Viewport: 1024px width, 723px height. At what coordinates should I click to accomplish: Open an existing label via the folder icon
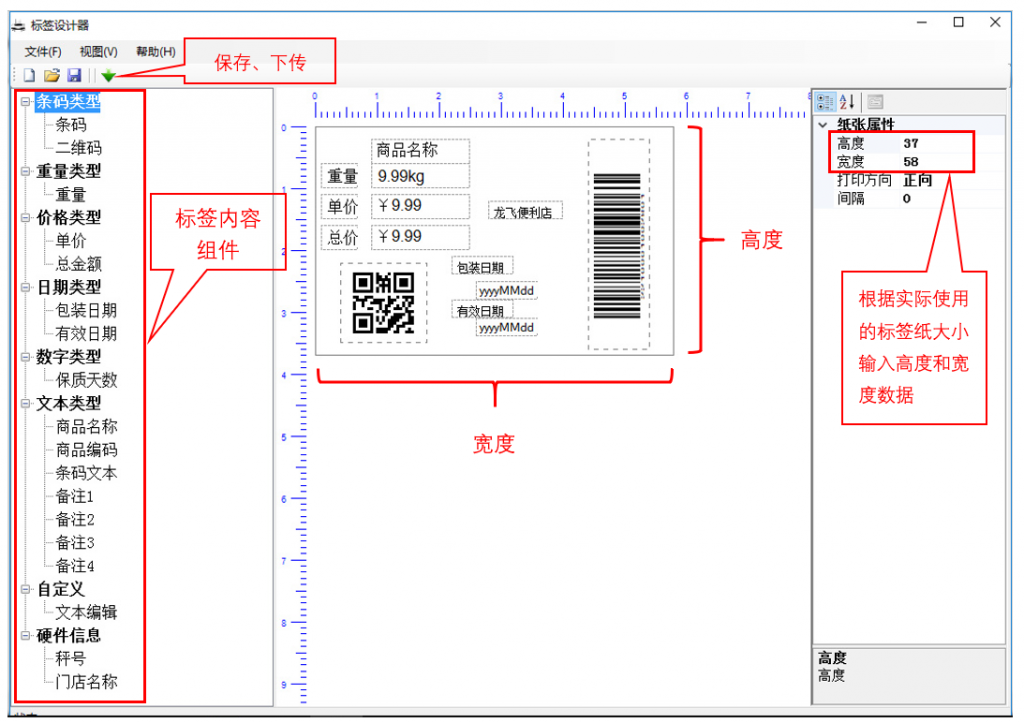point(52,74)
